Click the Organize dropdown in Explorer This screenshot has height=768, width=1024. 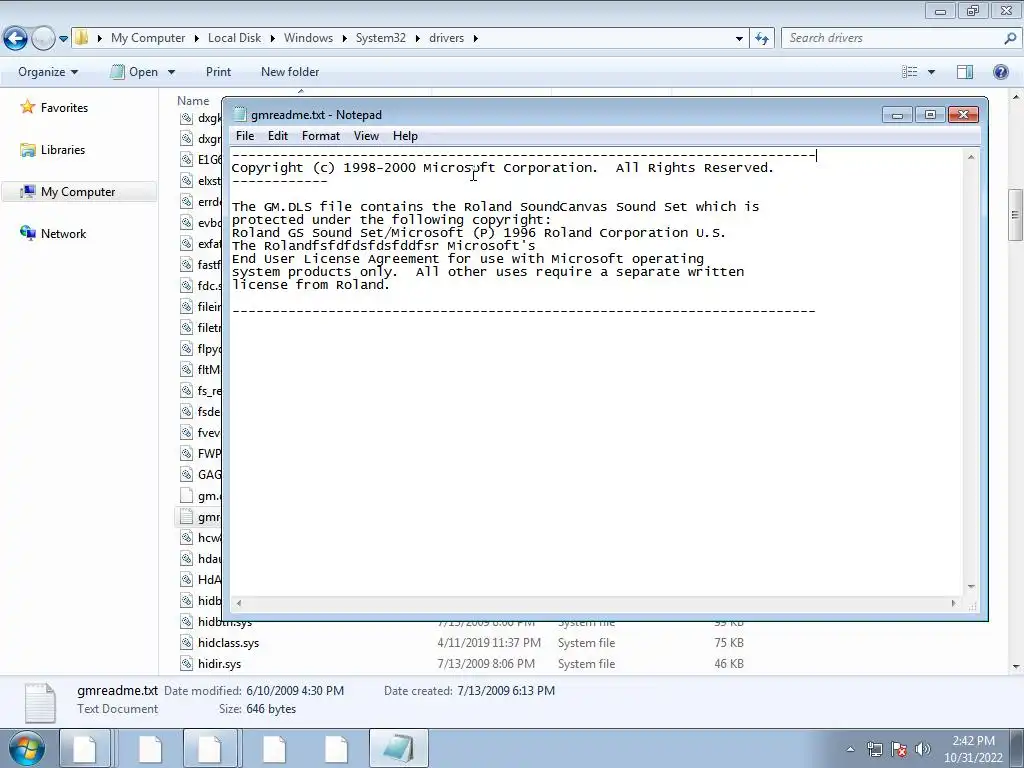click(x=48, y=72)
